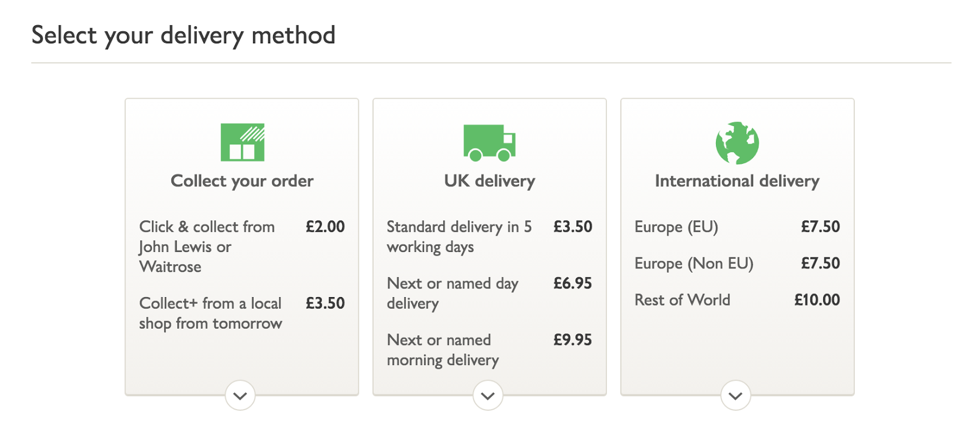Expand the Collect your order card chevron
The height and width of the screenshot is (442, 975).
[241, 395]
